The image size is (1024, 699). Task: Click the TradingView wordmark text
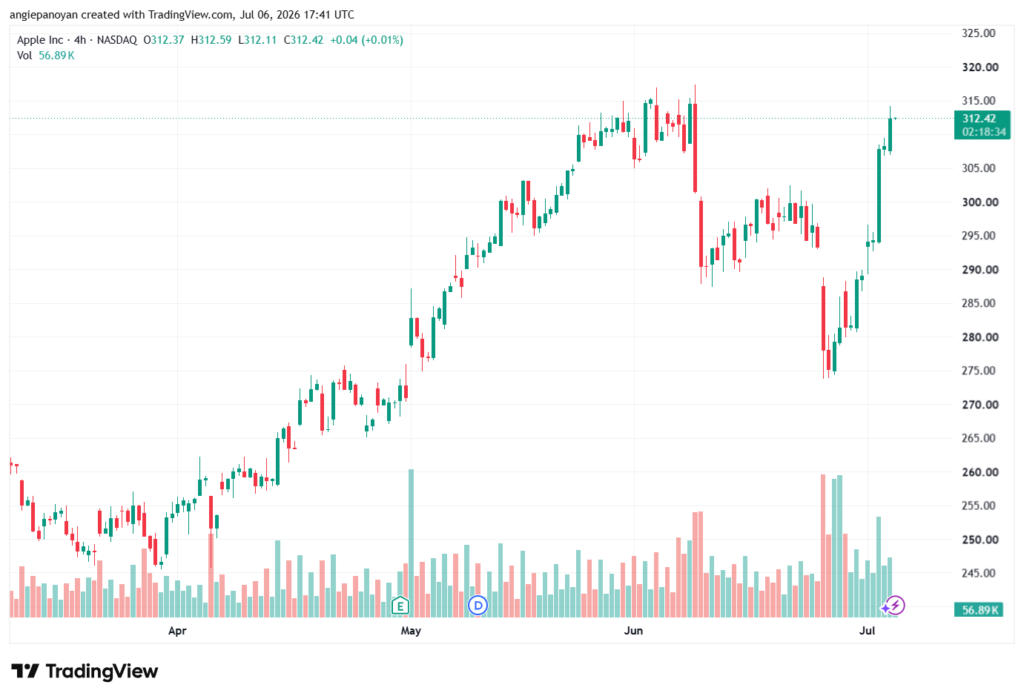102,671
